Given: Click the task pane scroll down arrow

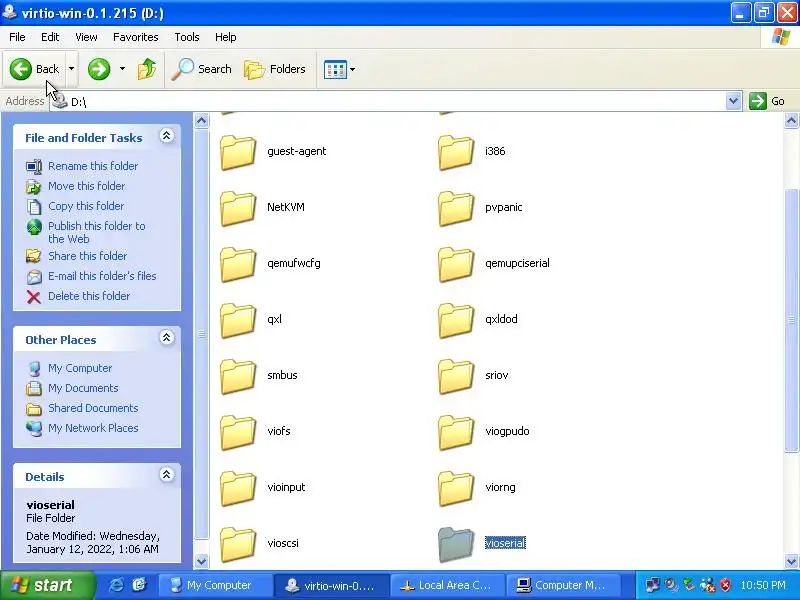Looking at the screenshot, I should coord(202,561).
